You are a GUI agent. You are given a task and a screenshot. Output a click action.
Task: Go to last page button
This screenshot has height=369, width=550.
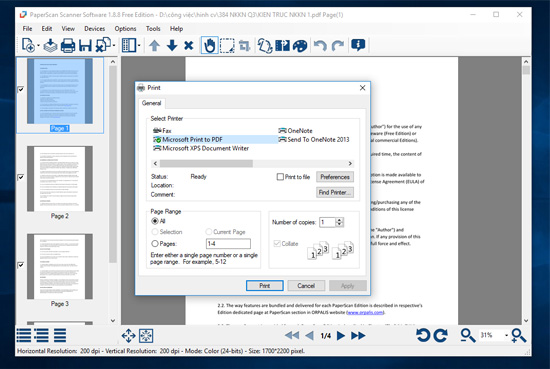pyautogui.click(x=358, y=336)
